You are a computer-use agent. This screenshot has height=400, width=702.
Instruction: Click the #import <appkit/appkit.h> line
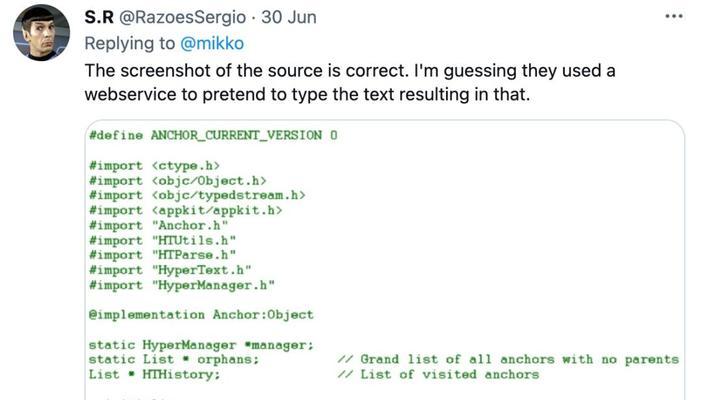click(186, 210)
